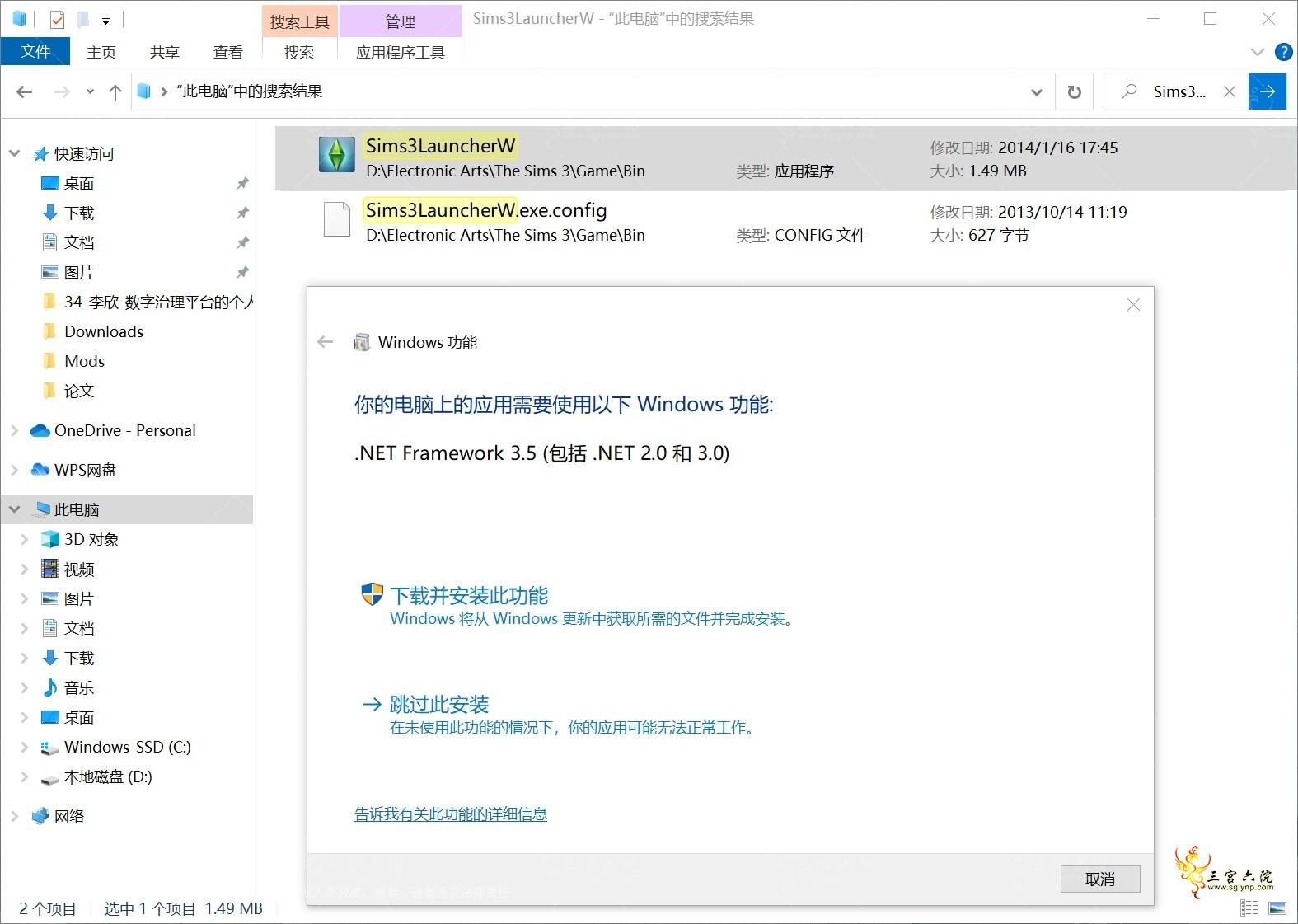
Task: Open the address bar history dropdown
Action: 1037,92
